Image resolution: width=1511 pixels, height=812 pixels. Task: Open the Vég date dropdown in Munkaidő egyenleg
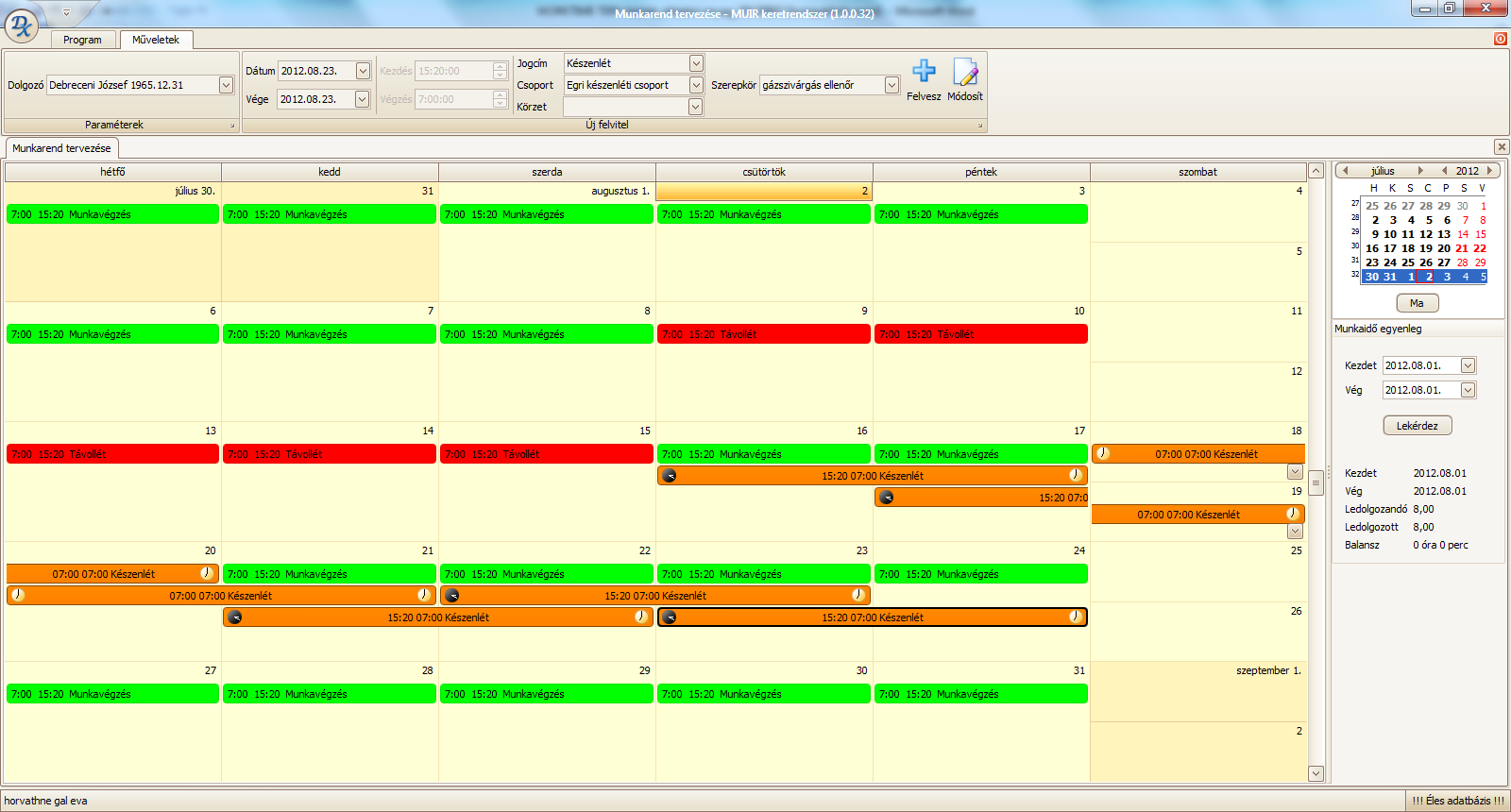[x=1468, y=390]
